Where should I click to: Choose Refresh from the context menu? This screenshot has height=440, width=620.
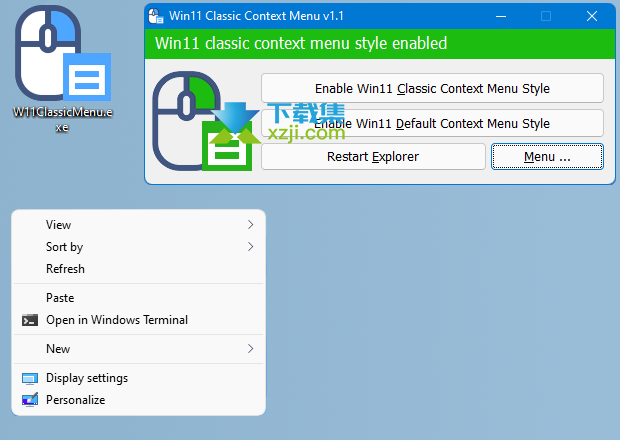point(138,269)
